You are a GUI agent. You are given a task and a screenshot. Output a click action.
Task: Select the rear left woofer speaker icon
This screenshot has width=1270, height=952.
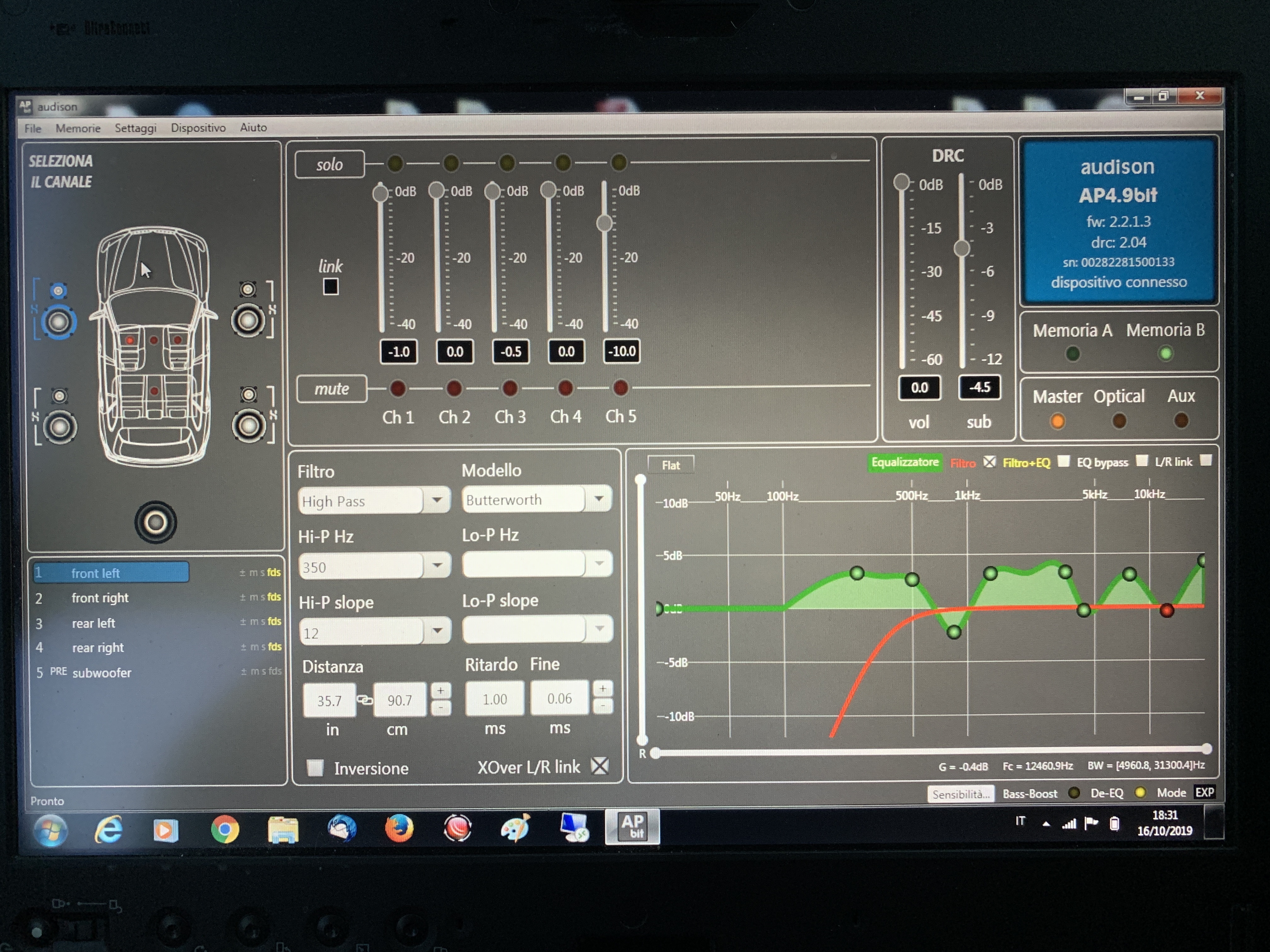click(60, 428)
